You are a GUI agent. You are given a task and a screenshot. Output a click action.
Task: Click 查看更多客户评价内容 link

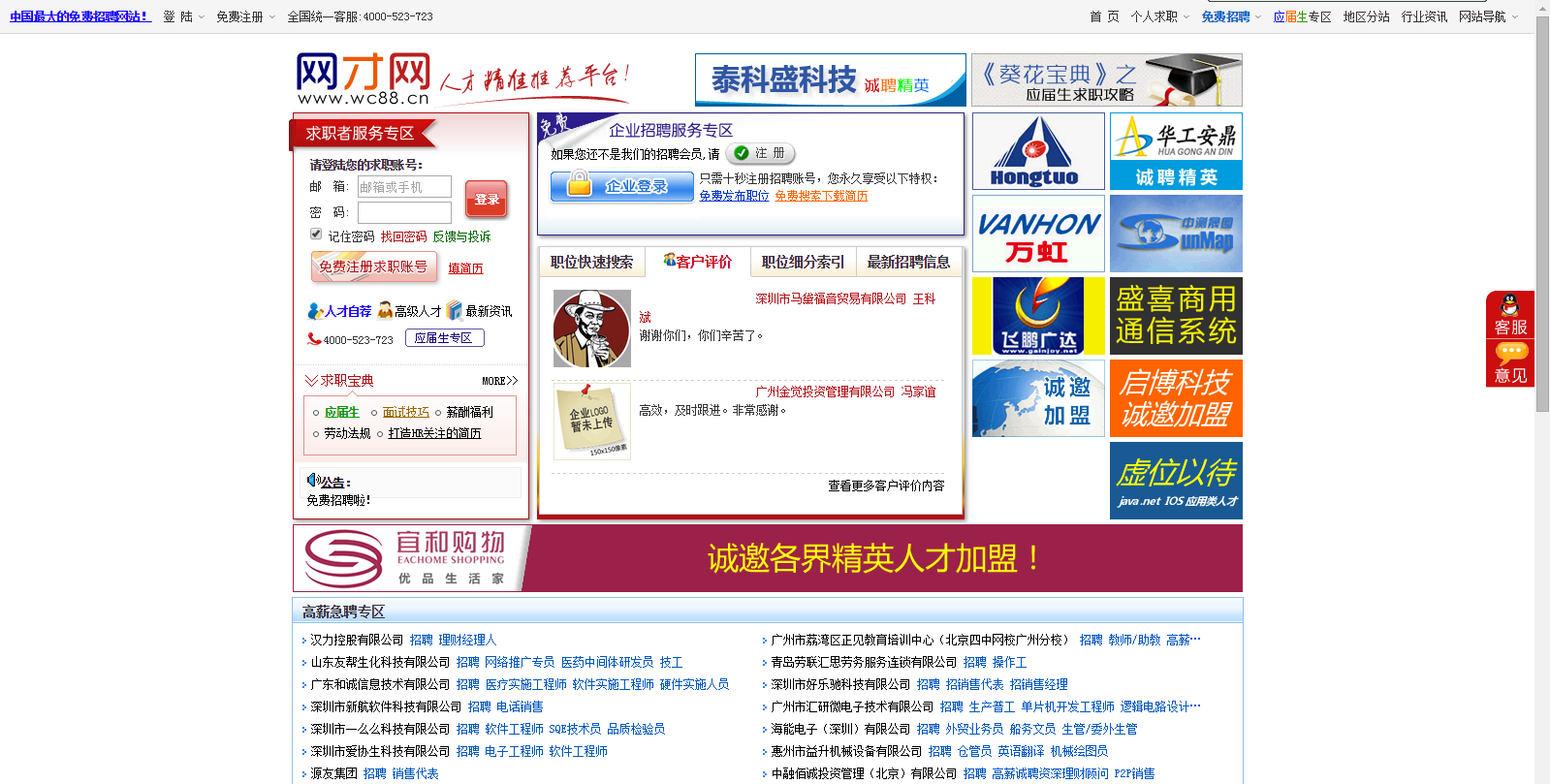point(886,486)
